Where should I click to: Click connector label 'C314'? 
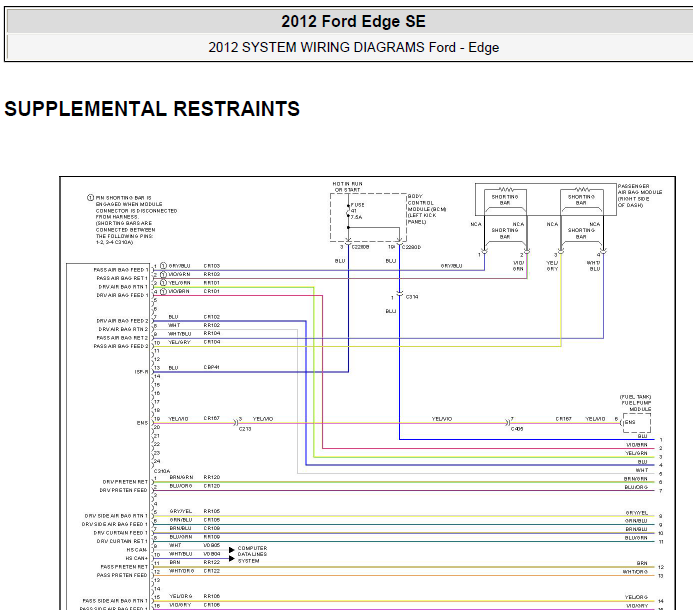(x=412, y=297)
